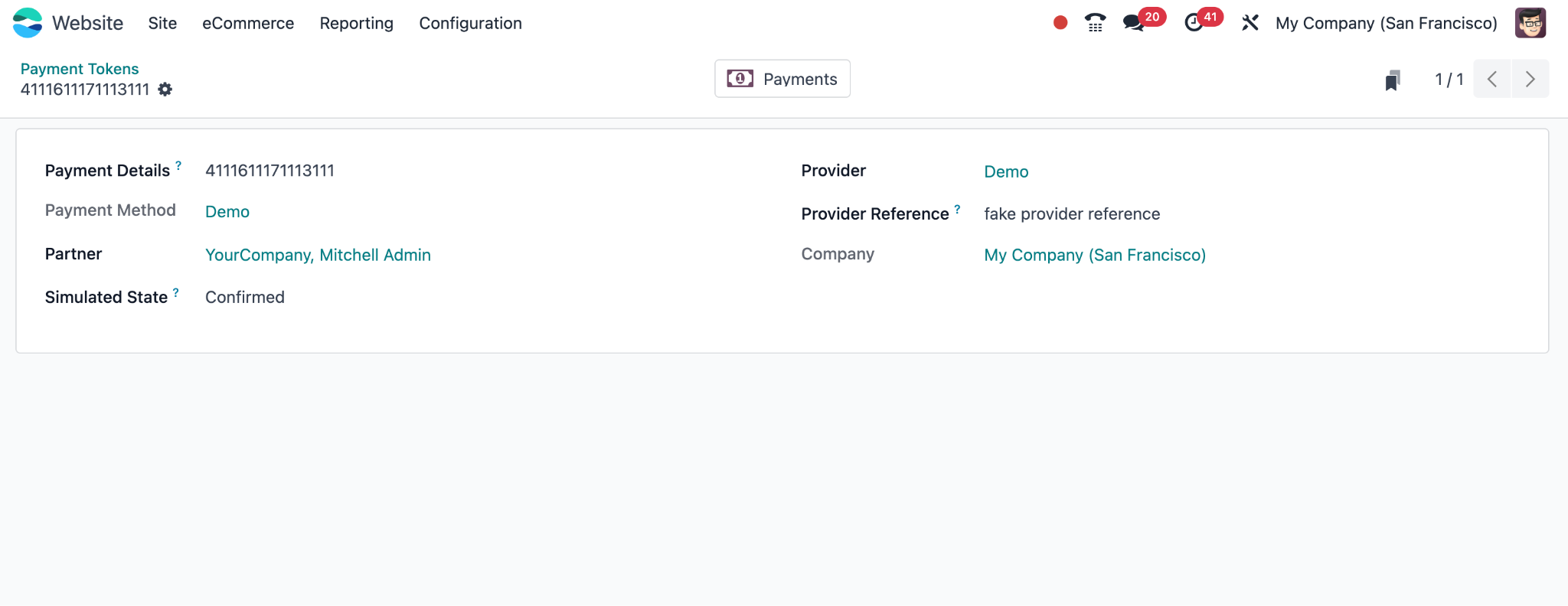Open the user avatar menu
1568x606 pixels.
pyautogui.click(x=1530, y=23)
